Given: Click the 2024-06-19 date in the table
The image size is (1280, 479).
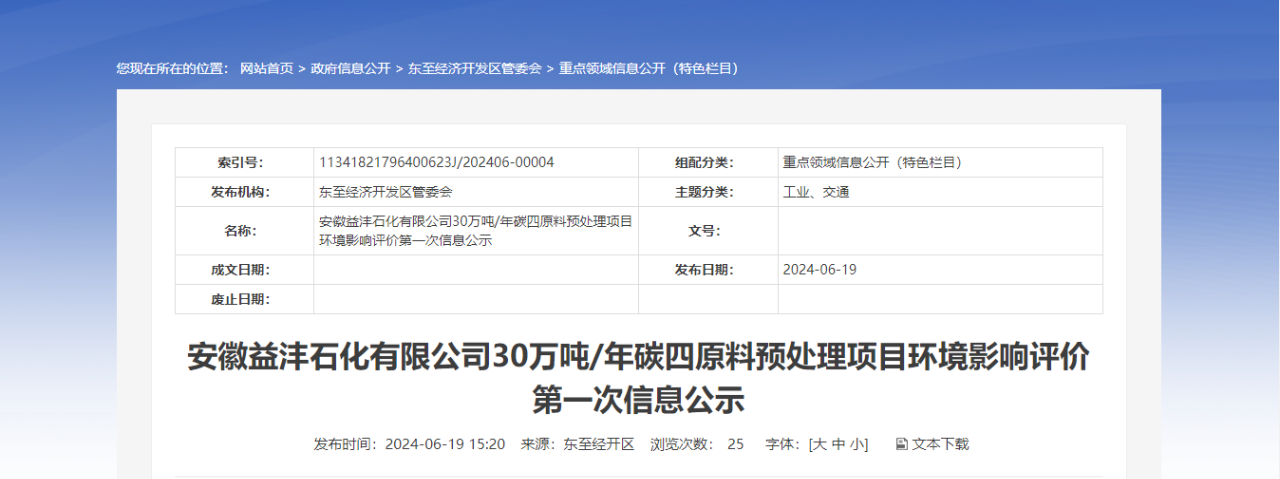Looking at the screenshot, I should pos(820,270).
